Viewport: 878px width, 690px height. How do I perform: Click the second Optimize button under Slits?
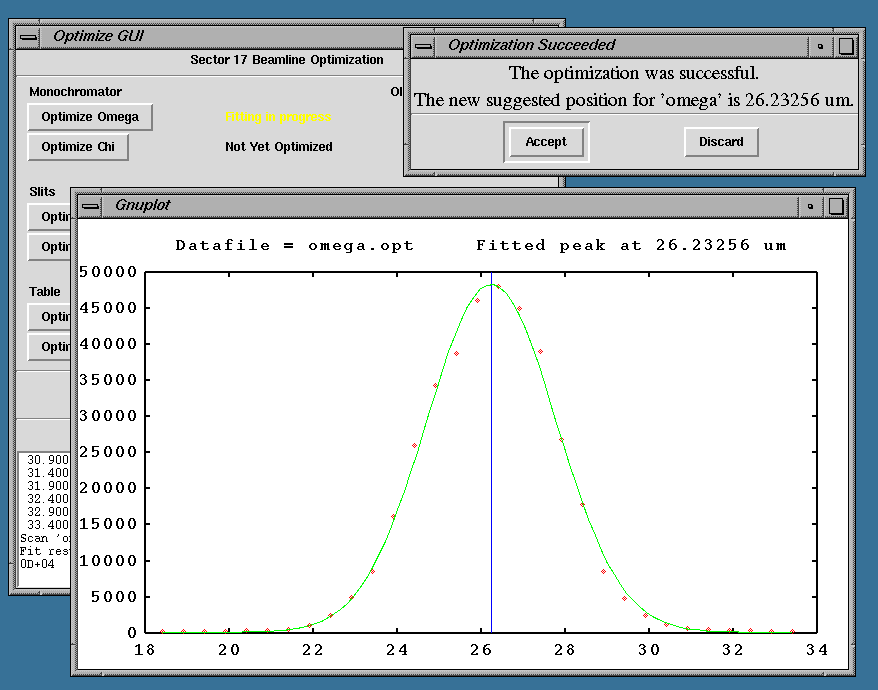[50, 246]
